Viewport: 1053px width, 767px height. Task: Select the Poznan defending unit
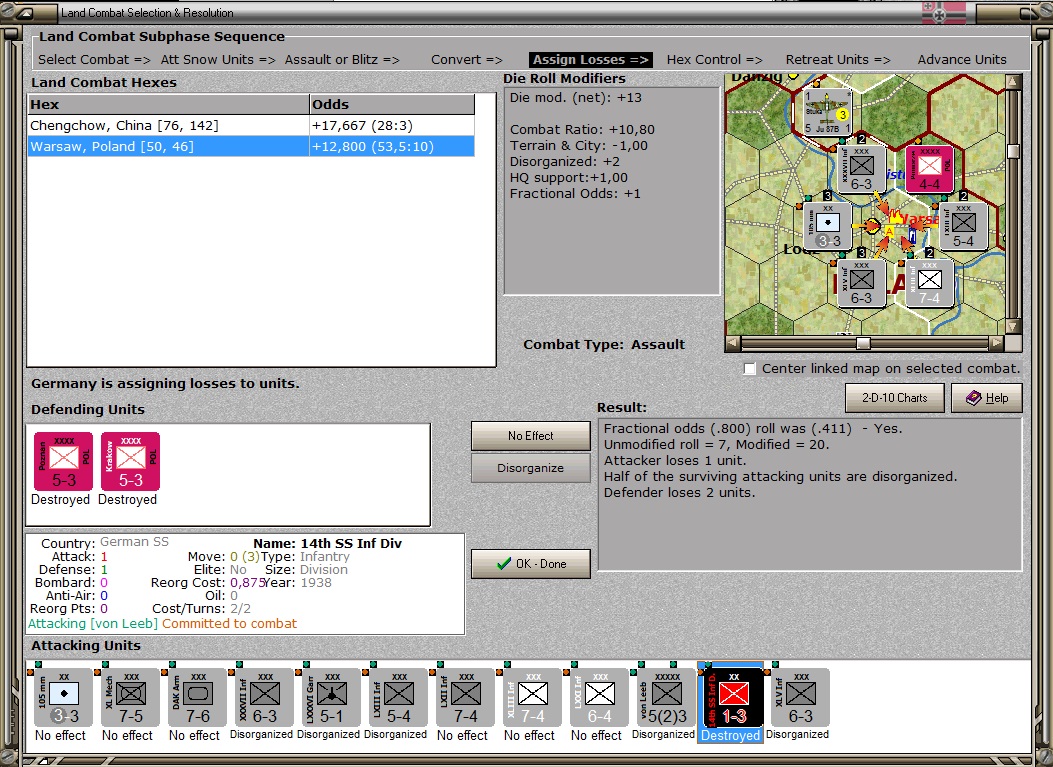click(x=64, y=461)
